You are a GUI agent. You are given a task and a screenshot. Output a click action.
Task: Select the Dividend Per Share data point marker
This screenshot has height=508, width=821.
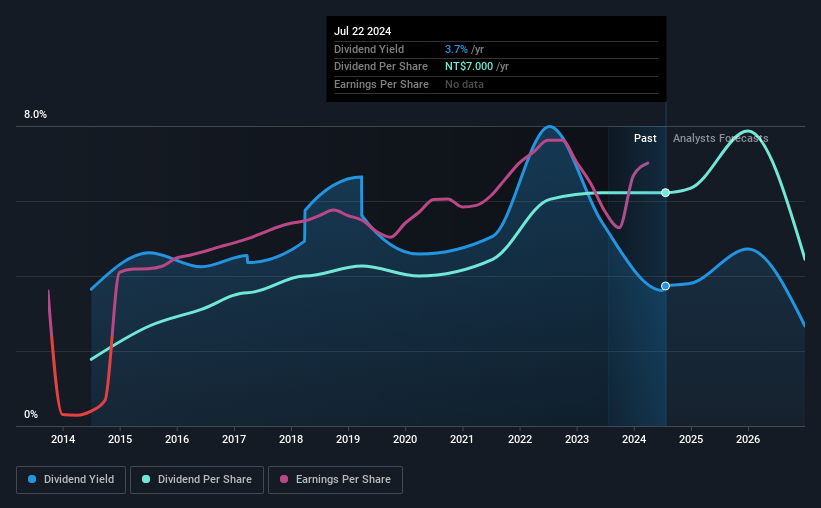click(665, 193)
